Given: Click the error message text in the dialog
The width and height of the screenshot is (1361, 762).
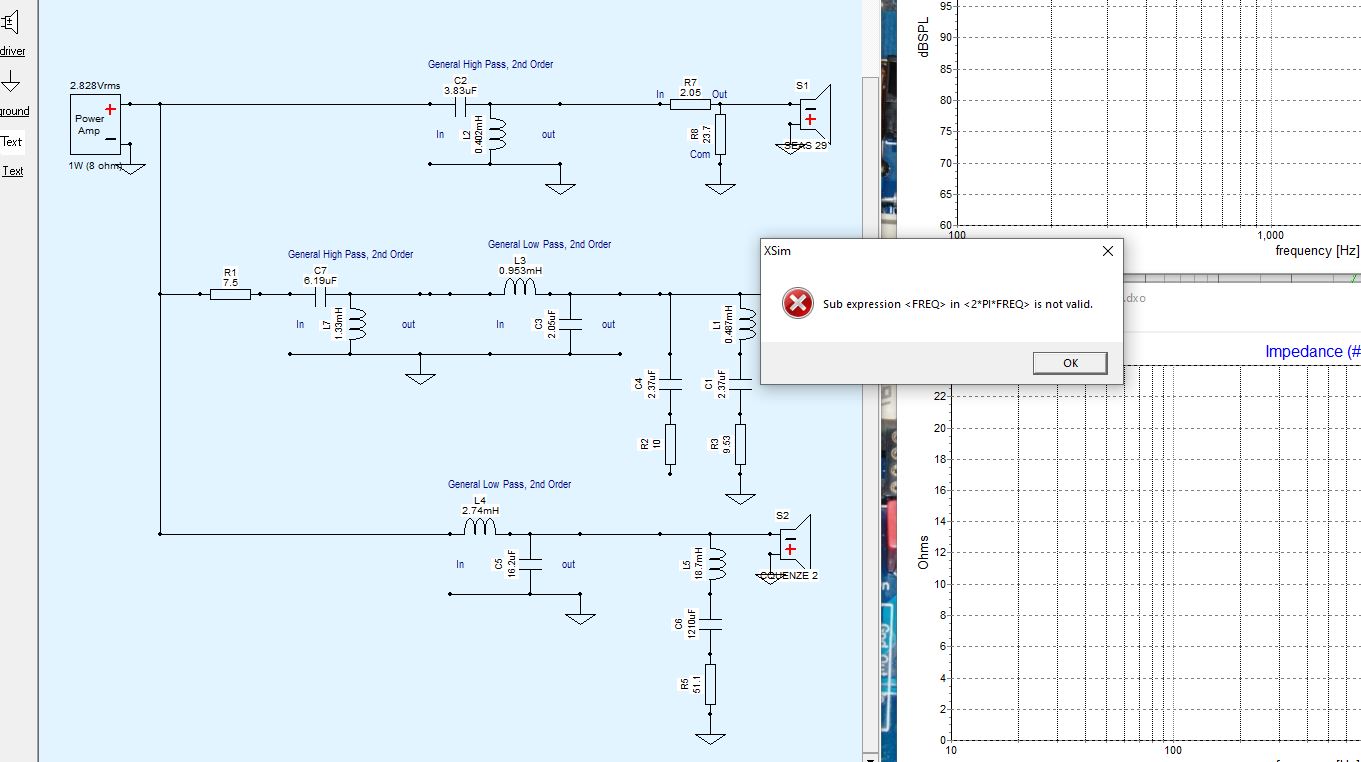Looking at the screenshot, I should (958, 304).
